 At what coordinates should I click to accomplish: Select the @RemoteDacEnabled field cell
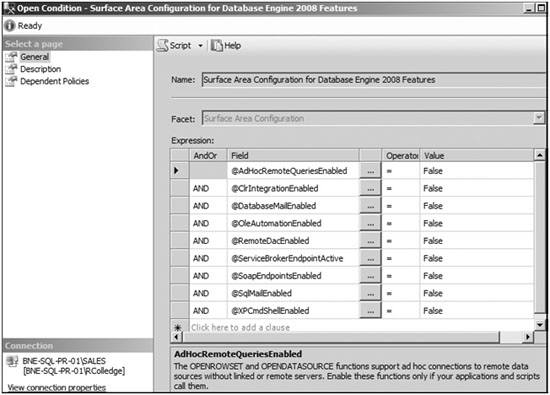293,241
